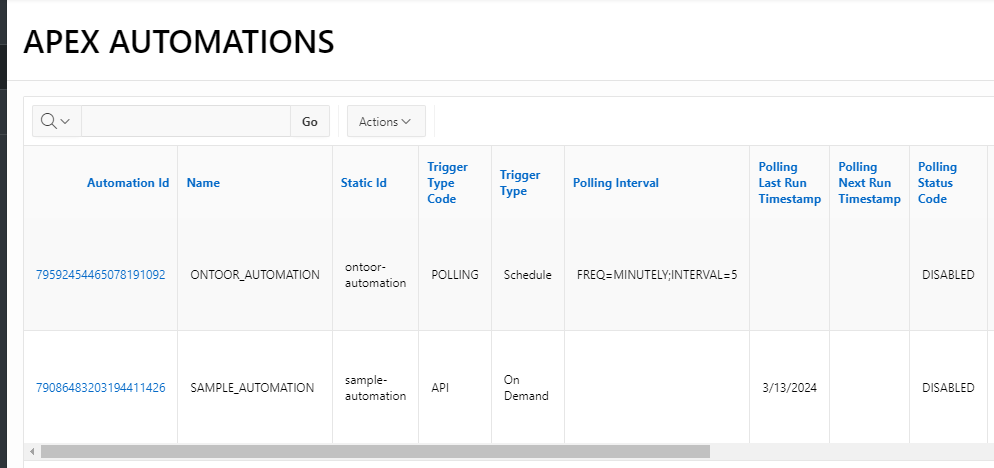Click the 3/13/2024 last run date cell

[789, 388]
